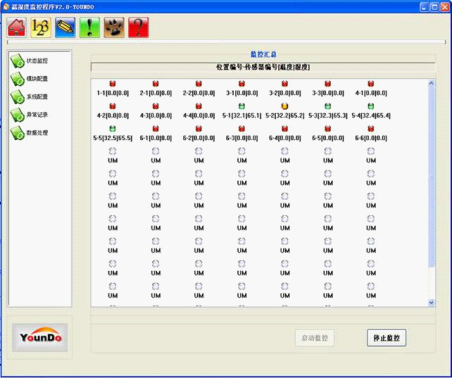
Task: Select the red indicator for sensor 6-2
Action: (199, 129)
